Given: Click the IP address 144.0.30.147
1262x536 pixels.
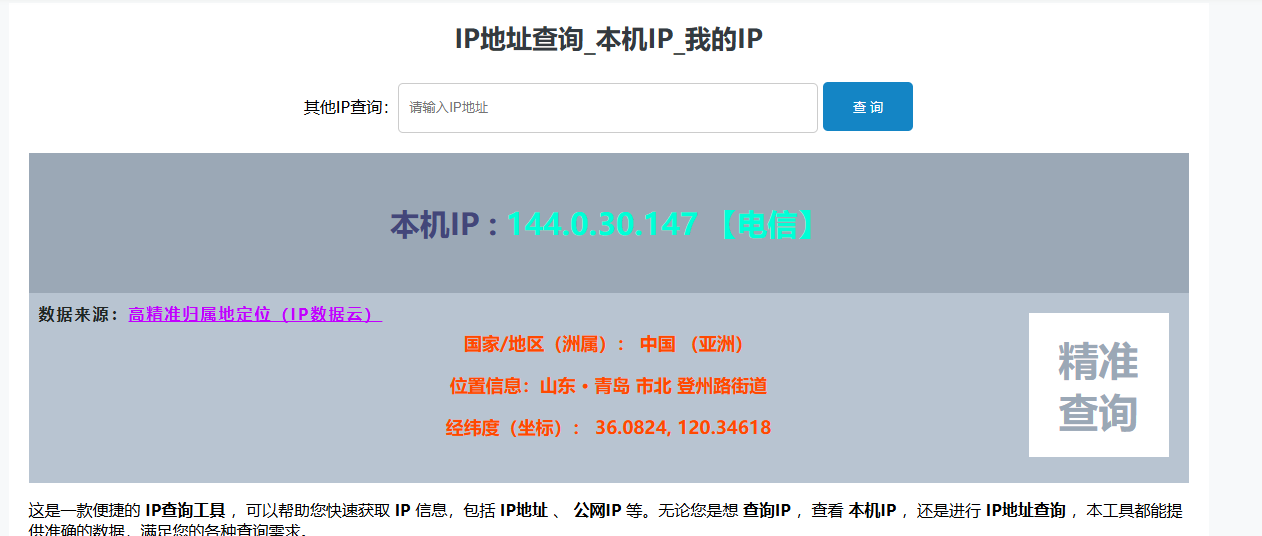Looking at the screenshot, I should click(601, 224).
